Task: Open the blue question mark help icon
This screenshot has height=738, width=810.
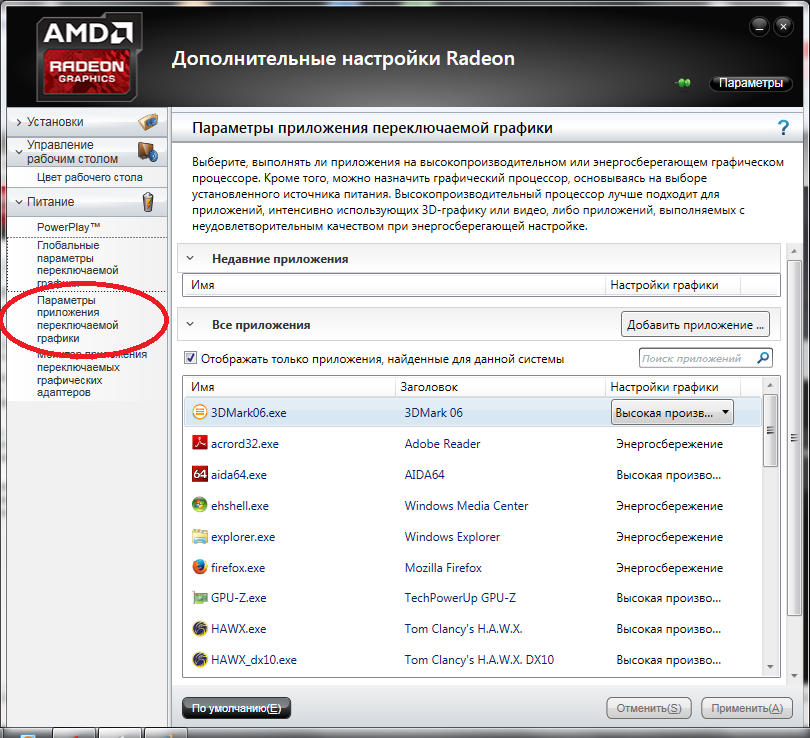Action: pyautogui.click(x=783, y=128)
